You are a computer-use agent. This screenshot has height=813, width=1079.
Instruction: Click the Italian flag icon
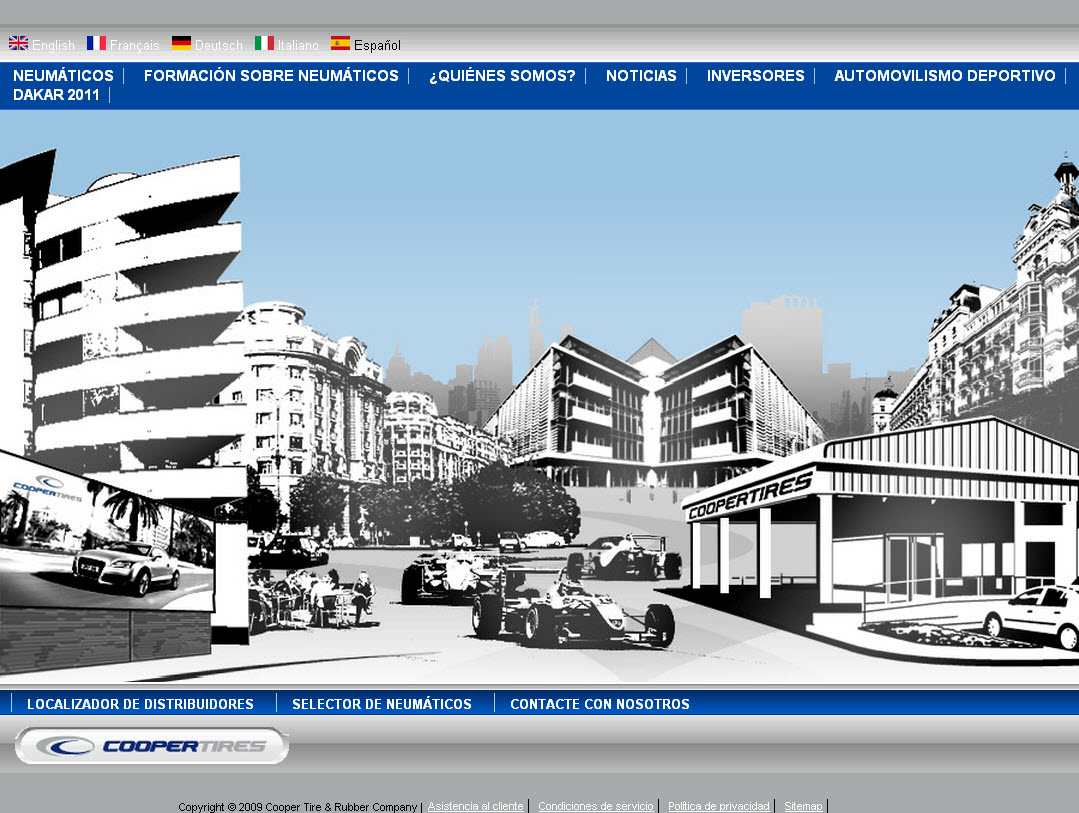264,43
